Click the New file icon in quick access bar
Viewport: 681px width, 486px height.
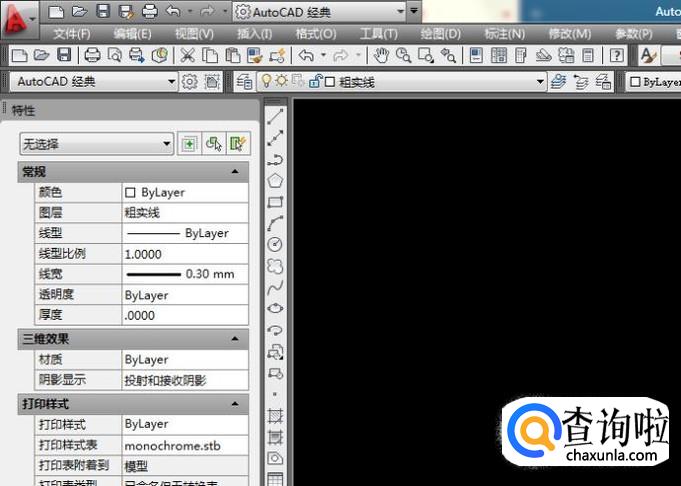pos(56,12)
